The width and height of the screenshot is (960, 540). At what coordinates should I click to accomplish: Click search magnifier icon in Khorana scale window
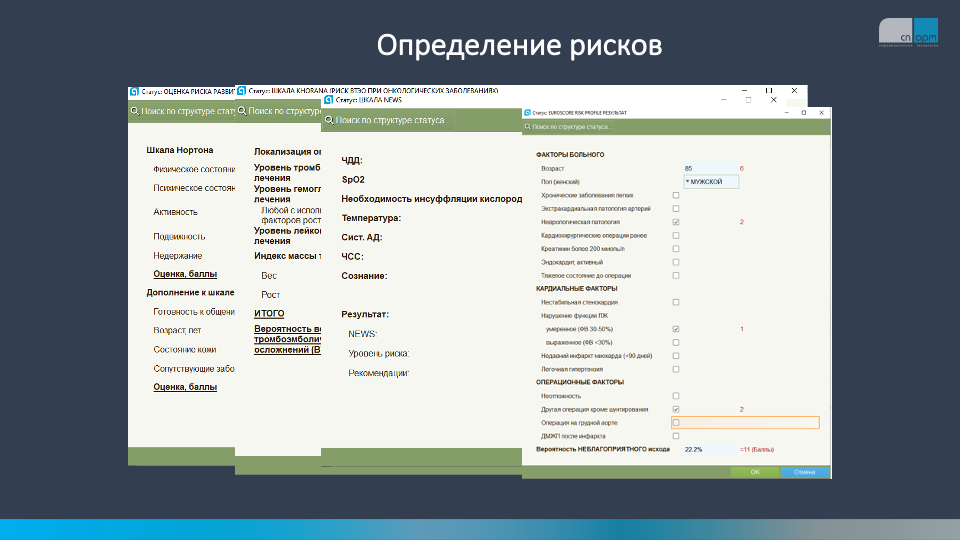coord(242,111)
